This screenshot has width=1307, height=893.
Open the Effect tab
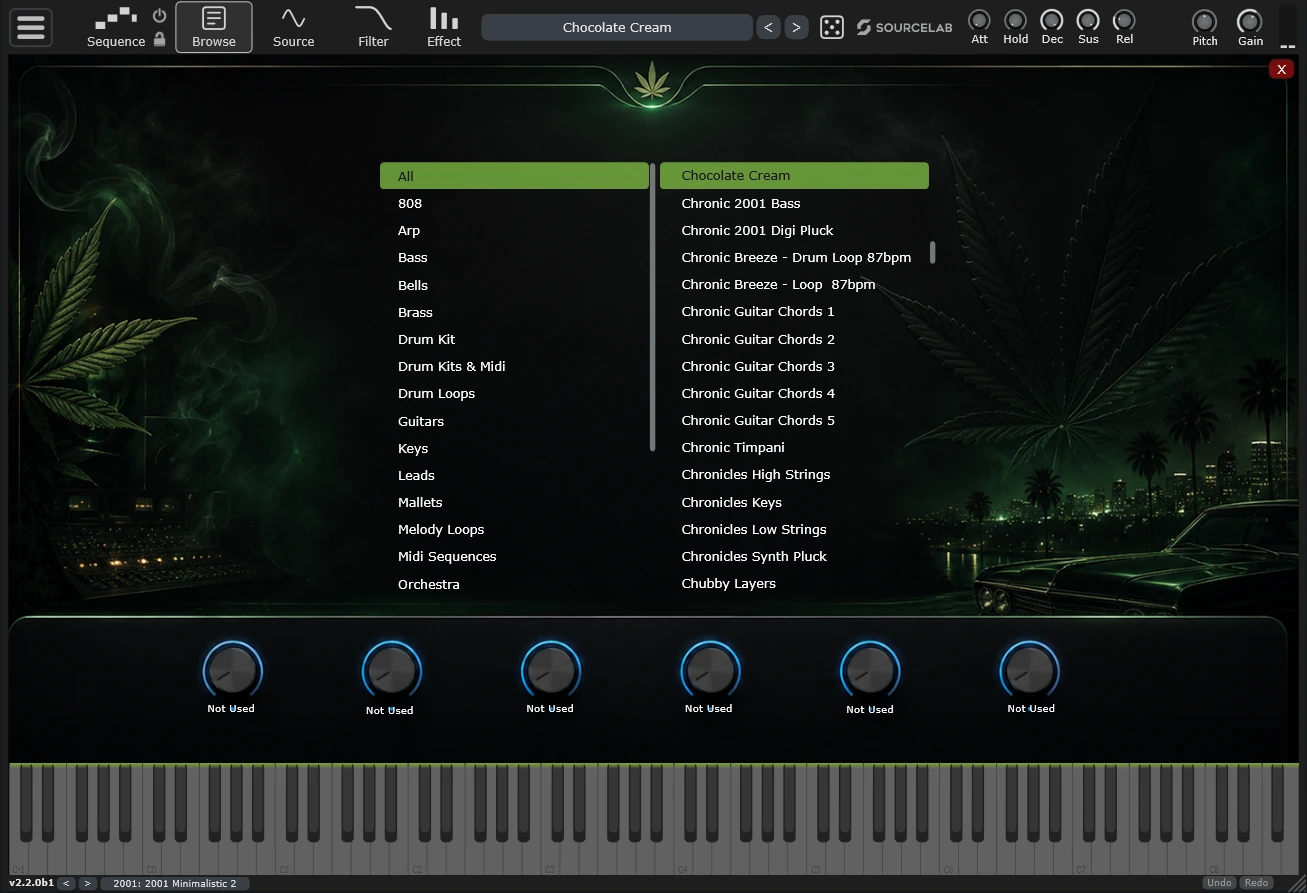click(444, 27)
